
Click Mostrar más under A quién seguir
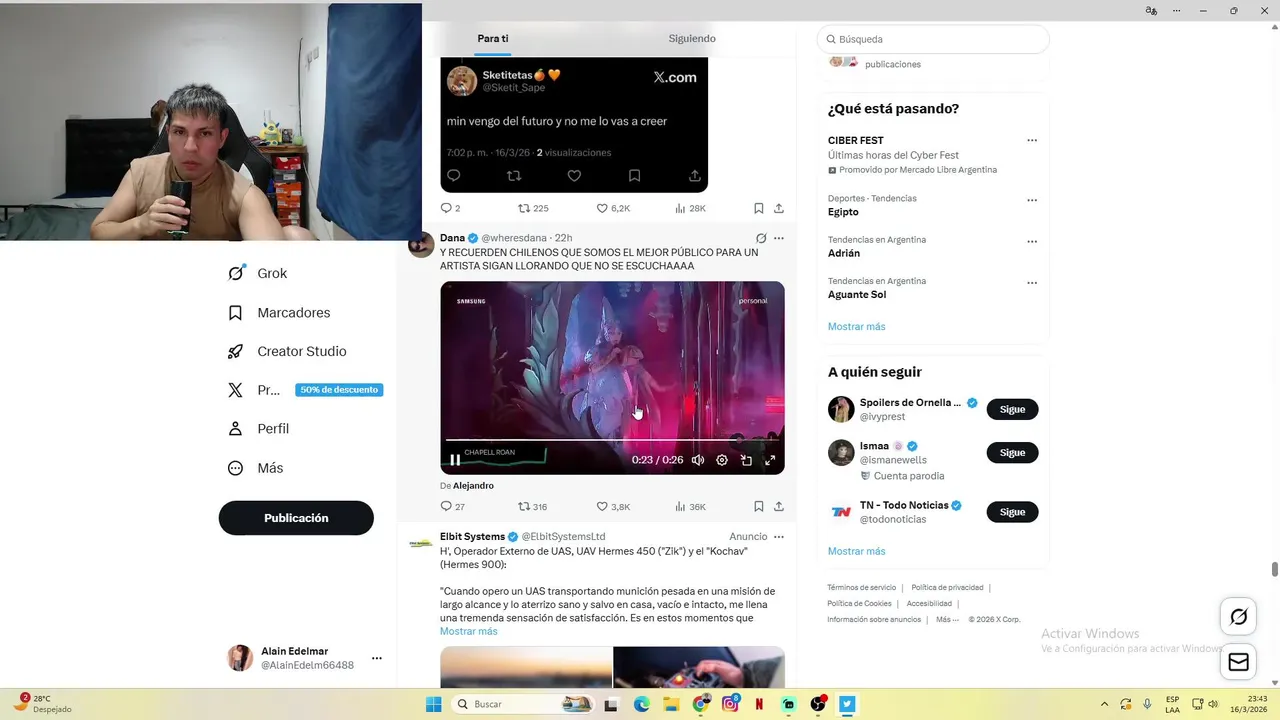click(856, 551)
